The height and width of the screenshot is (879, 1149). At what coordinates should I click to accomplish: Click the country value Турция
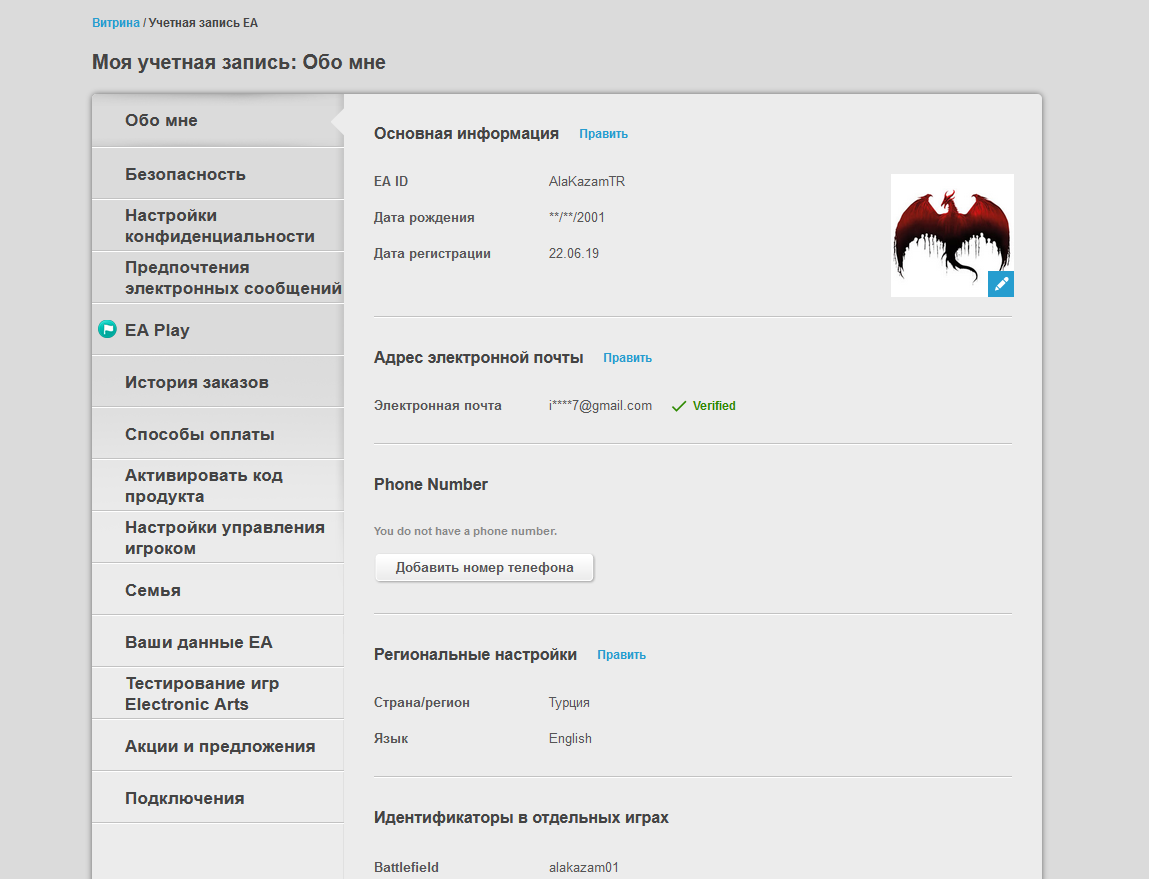click(569, 702)
